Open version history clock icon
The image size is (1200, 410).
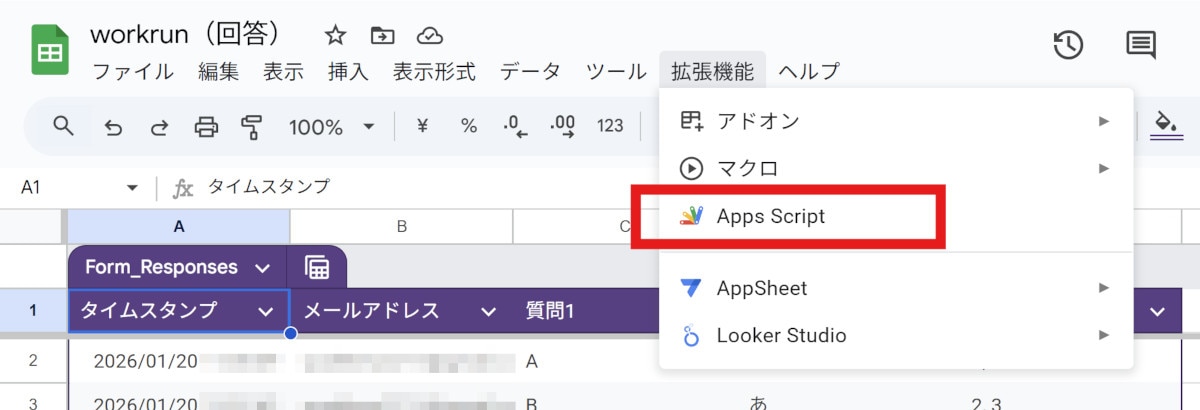click(1069, 44)
